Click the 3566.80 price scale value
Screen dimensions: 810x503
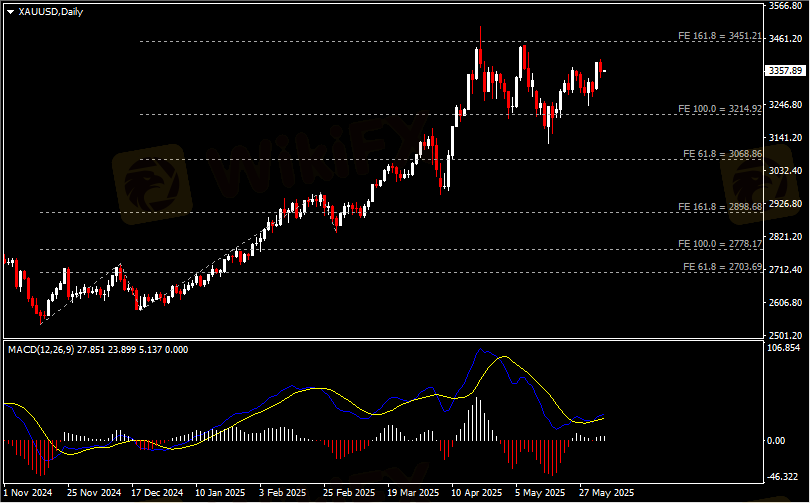(785, 6)
